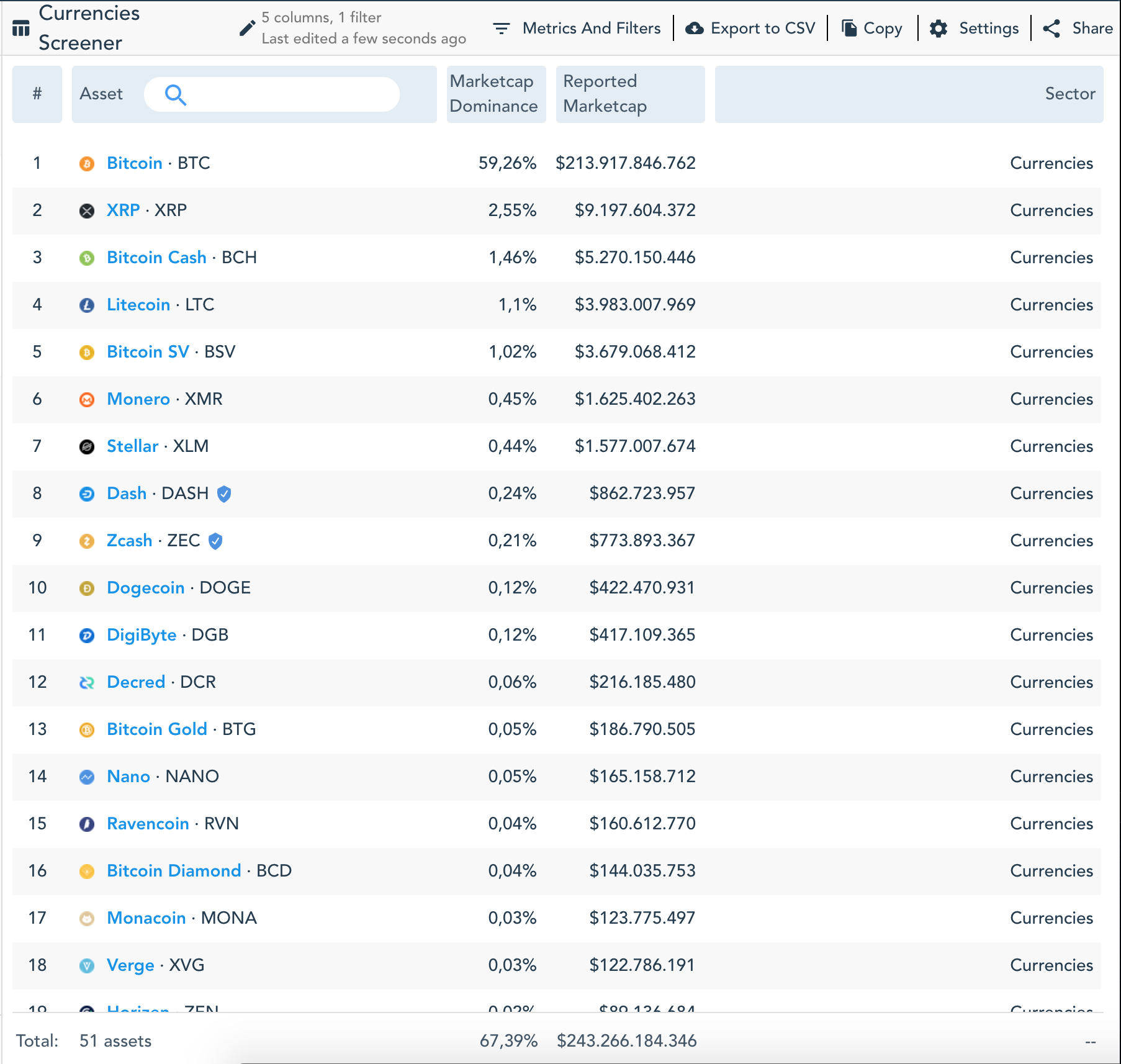Click the Share button label
Viewport: 1121px width, 1064px height.
1092,28
